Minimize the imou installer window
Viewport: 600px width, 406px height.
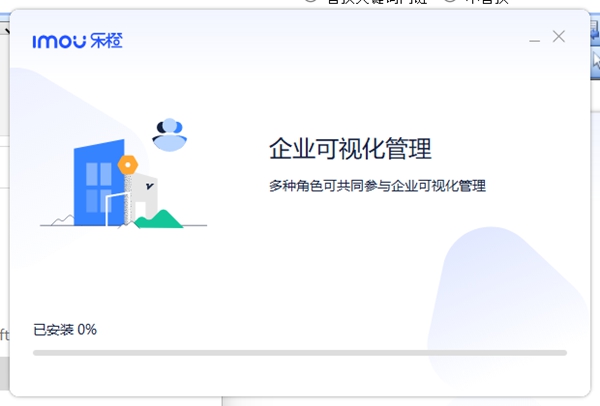coord(535,38)
